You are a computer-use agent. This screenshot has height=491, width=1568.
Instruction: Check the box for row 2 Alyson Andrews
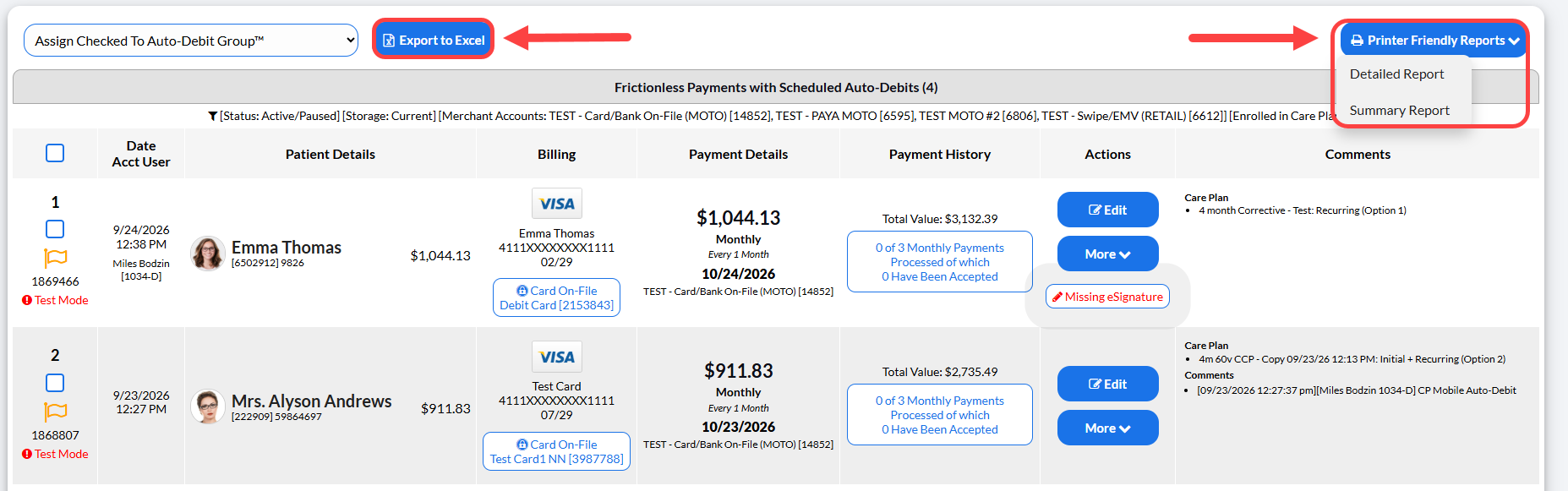(55, 383)
